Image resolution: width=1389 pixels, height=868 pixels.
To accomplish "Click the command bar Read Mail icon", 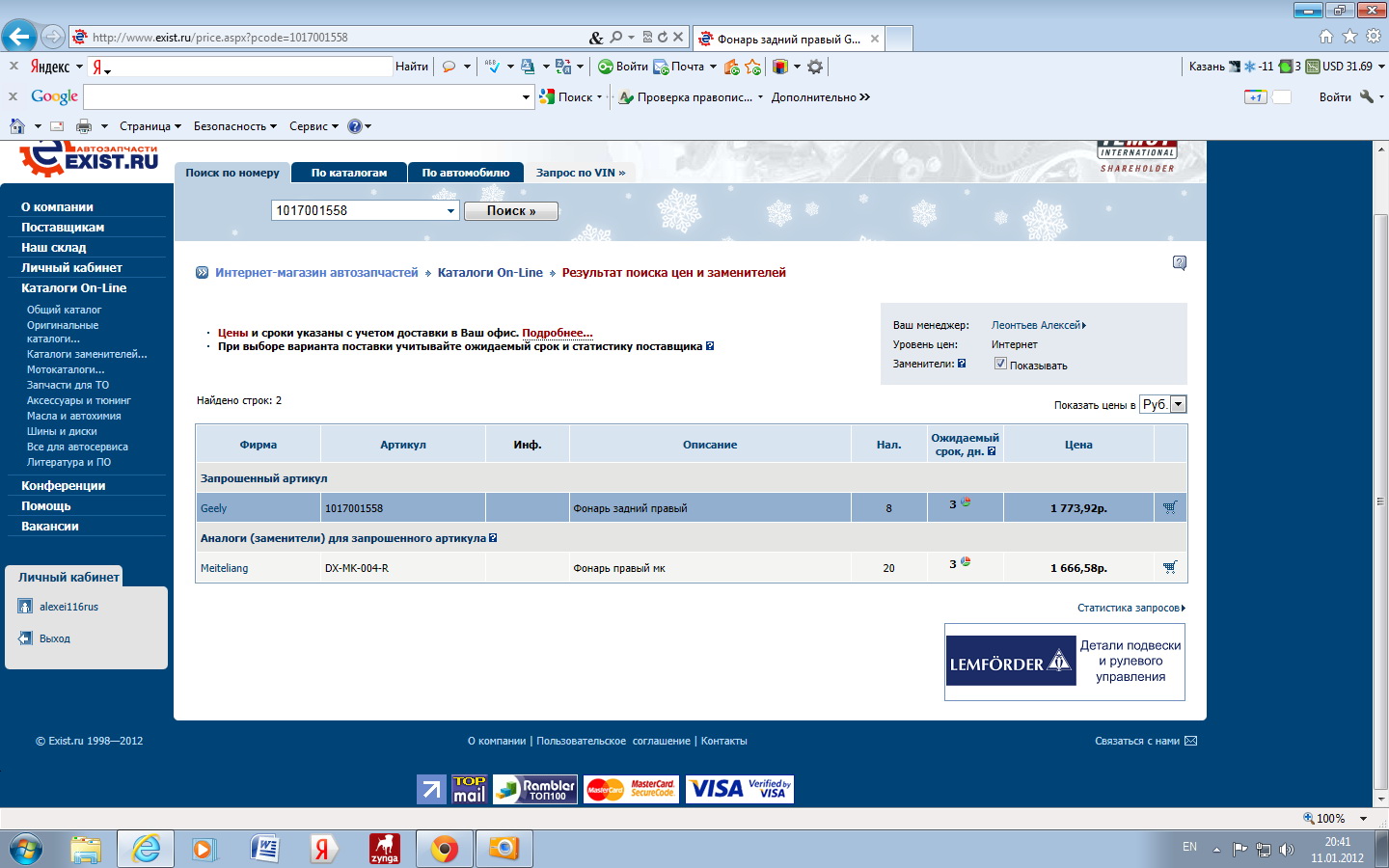I will [x=57, y=126].
